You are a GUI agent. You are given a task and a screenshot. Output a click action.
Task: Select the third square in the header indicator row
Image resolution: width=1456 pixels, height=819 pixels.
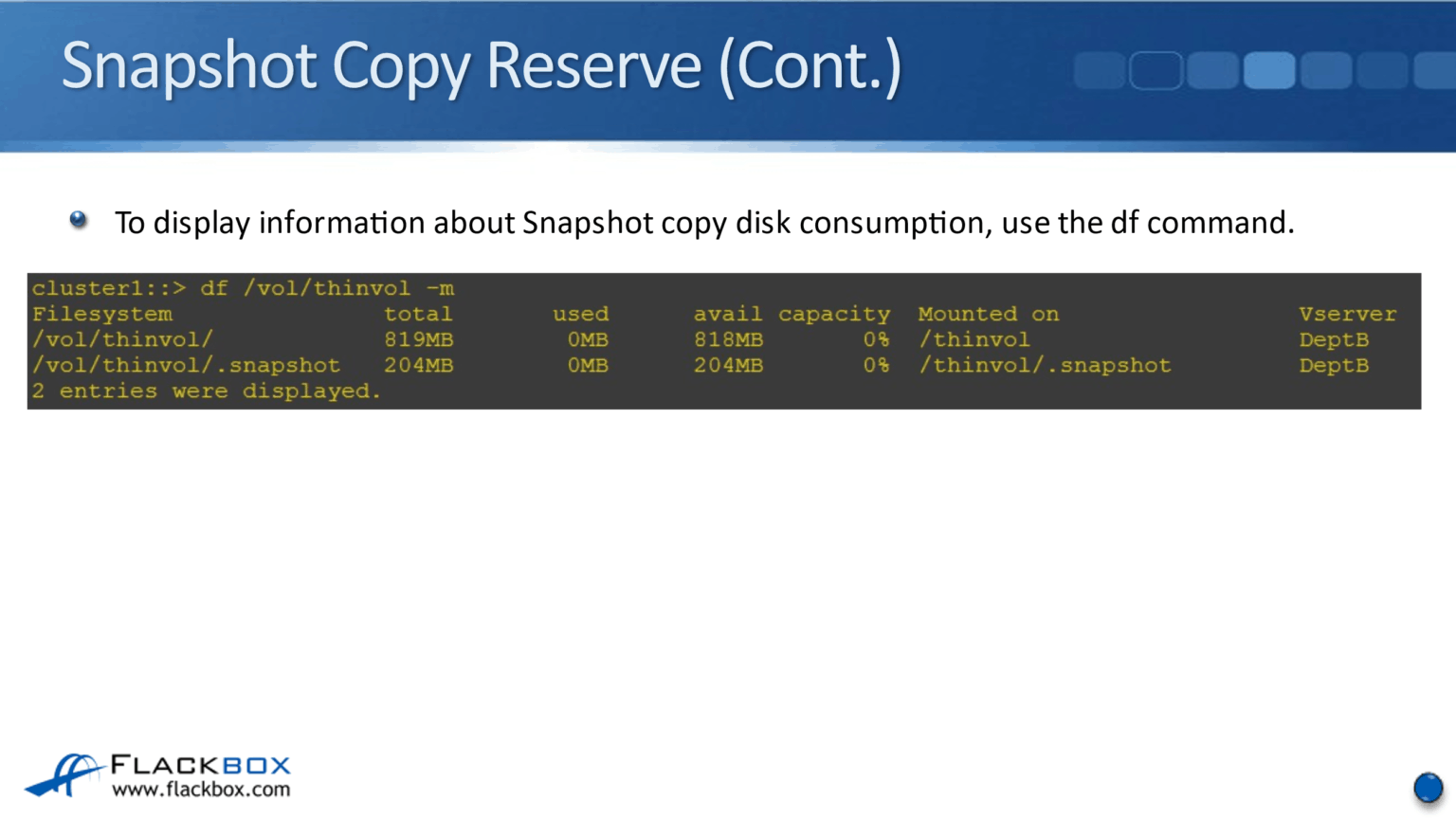tap(1213, 71)
